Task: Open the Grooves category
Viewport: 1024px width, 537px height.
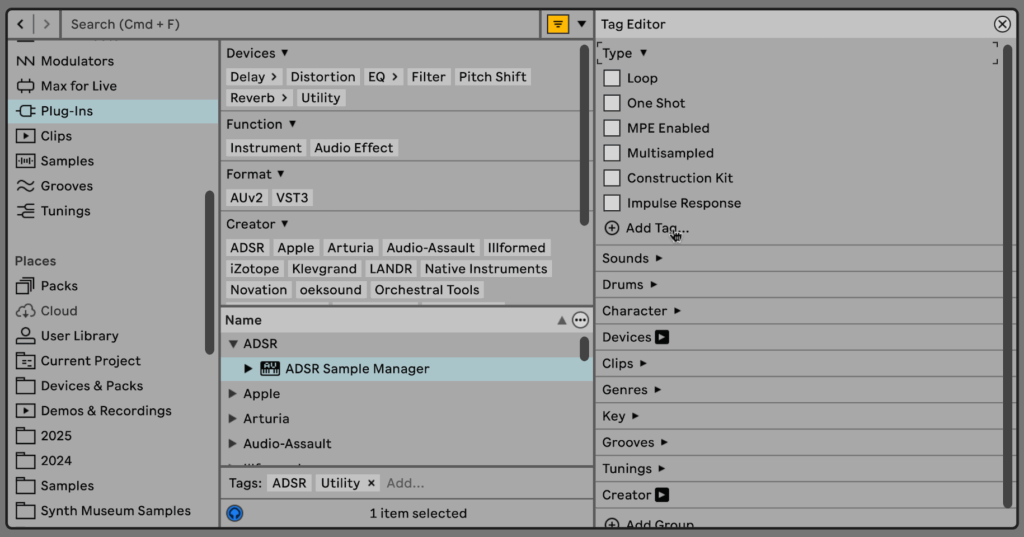Action: (114, 186)
